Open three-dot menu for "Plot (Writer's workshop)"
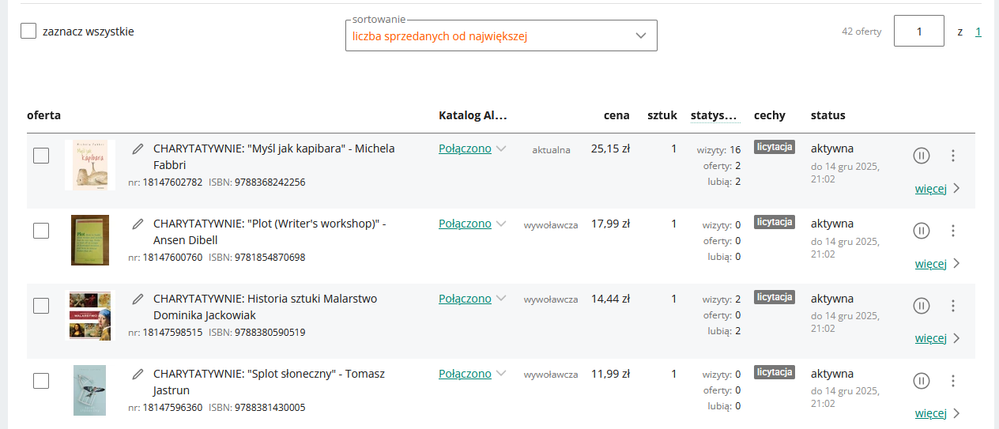This screenshot has width=999, height=429. pyautogui.click(x=953, y=231)
